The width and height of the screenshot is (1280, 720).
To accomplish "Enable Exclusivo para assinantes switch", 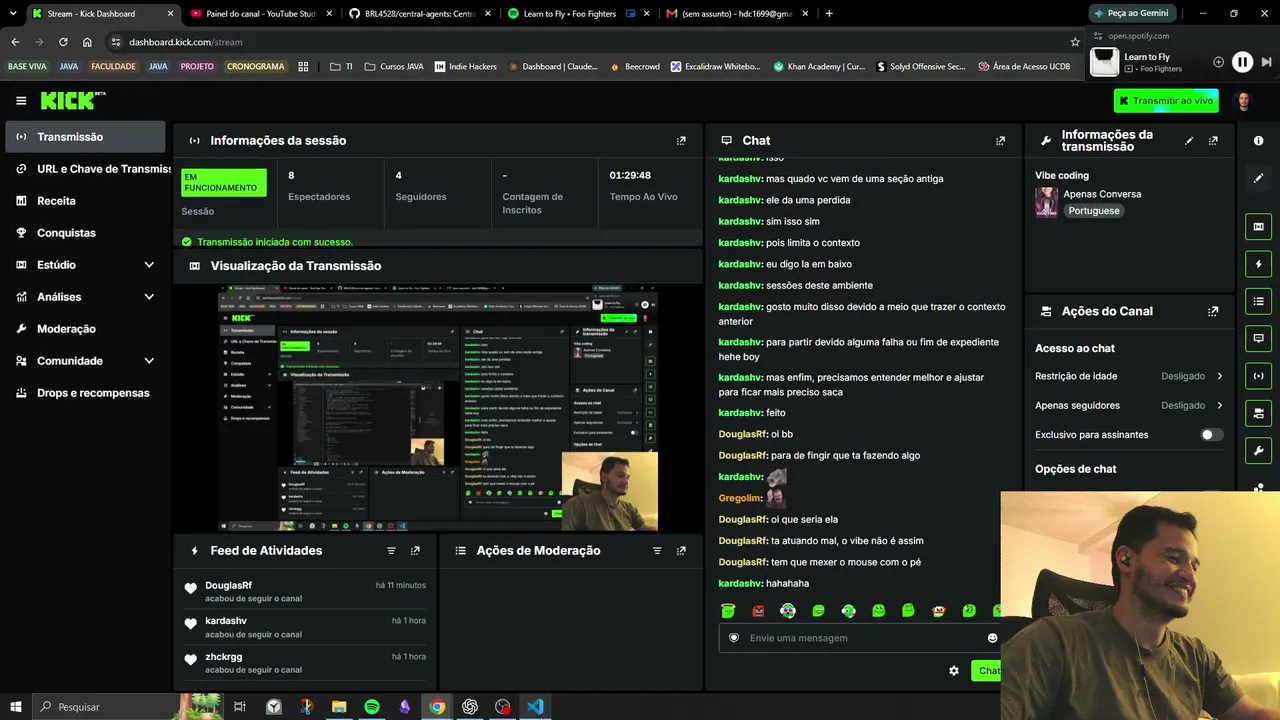I will tap(1211, 435).
